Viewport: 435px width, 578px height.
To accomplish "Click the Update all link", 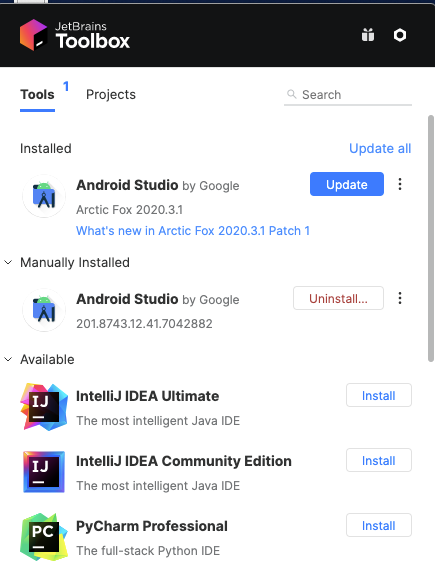I will [380, 149].
